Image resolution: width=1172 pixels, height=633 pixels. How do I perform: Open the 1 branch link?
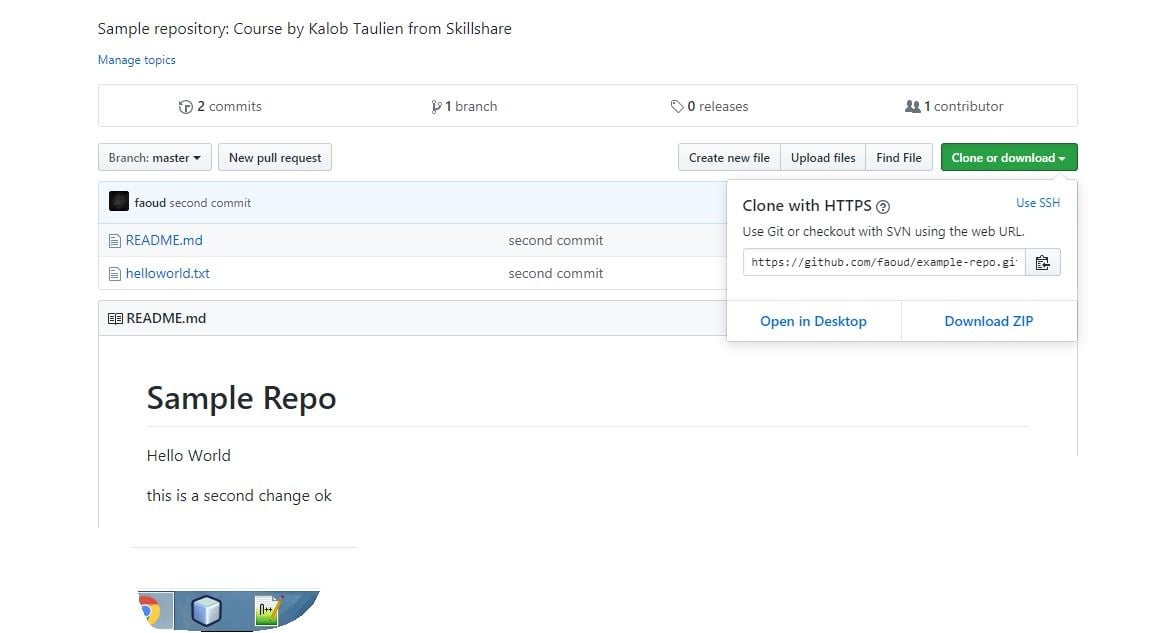[464, 106]
